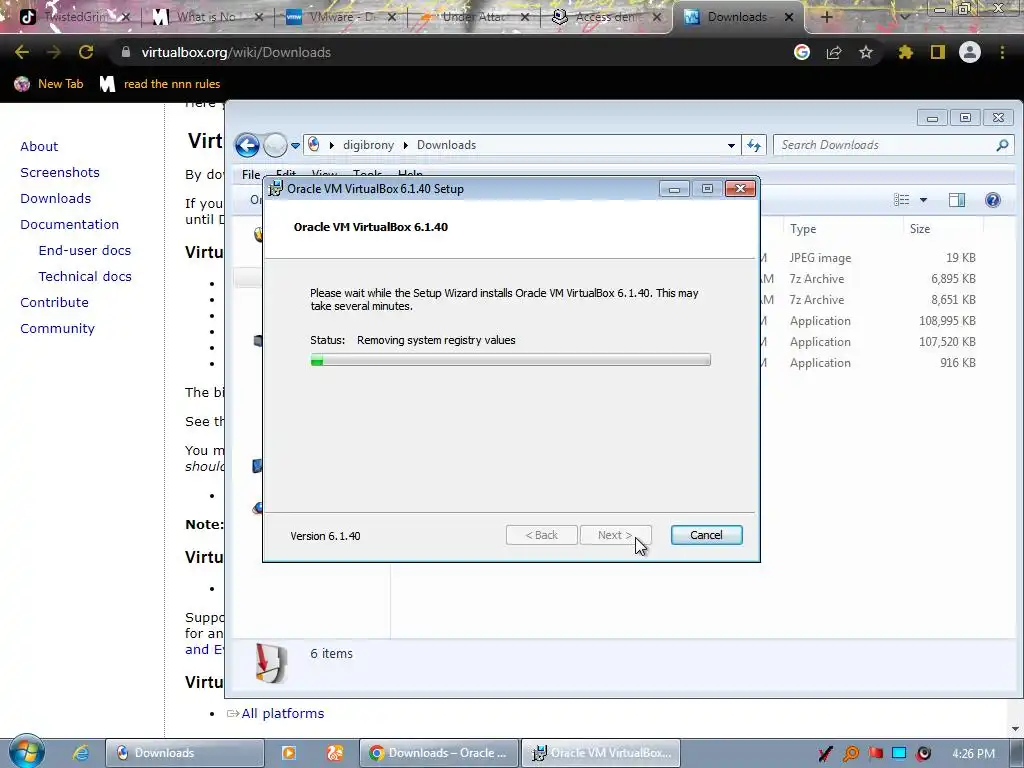Open the read the nnn rules bookmark

click(160, 84)
